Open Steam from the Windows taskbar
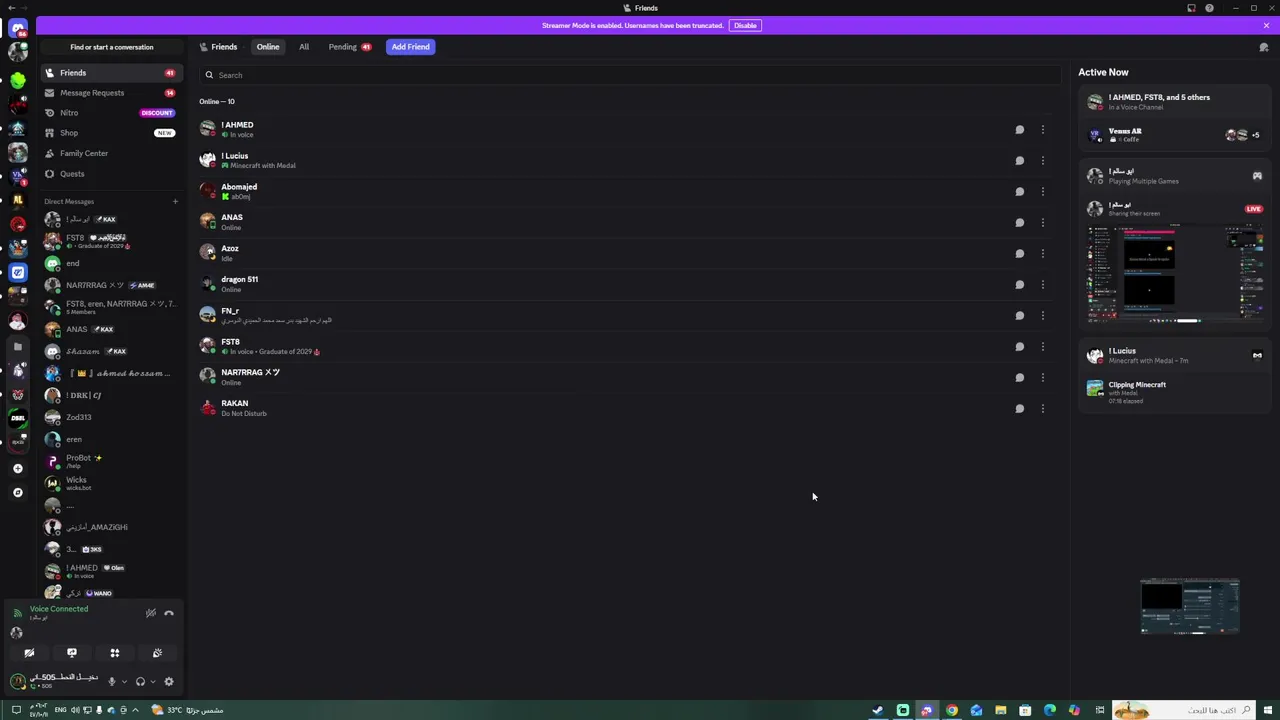Viewport: 1280px width, 720px height. 878,710
